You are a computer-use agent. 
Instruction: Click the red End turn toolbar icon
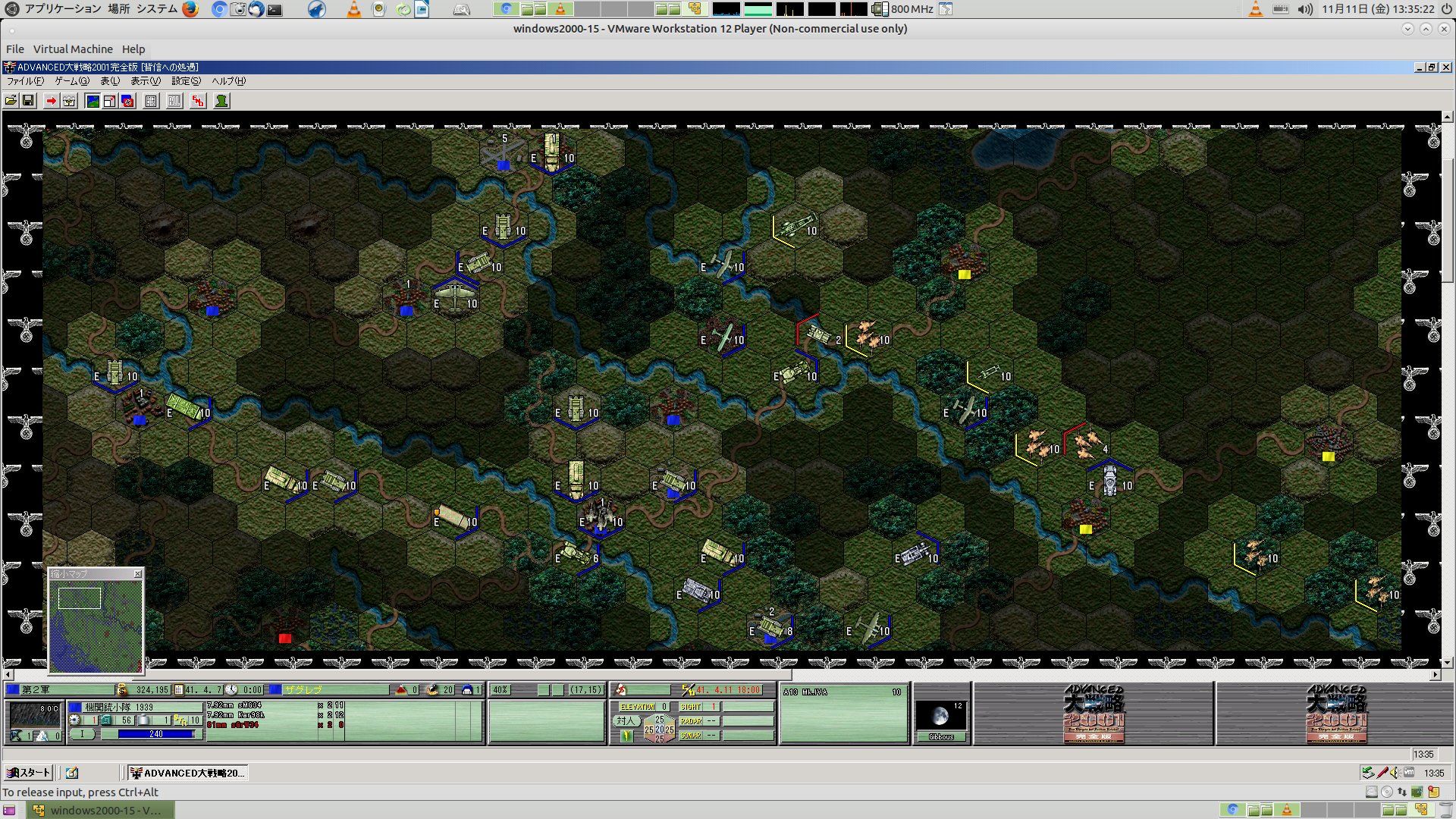tap(198, 101)
